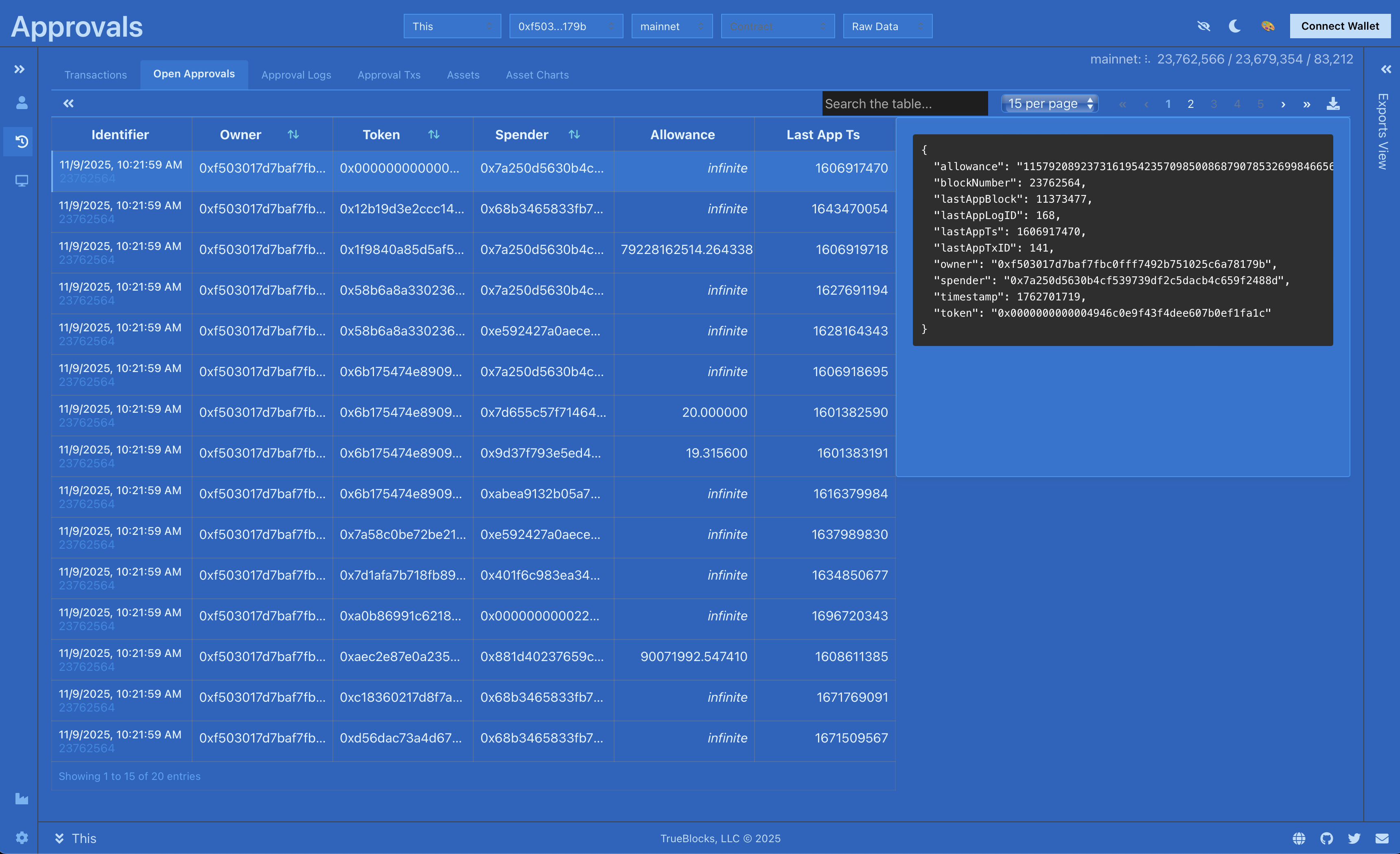This screenshot has height=854, width=1400.
Task: Click the mainnet block count status
Action: pos(1222,59)
